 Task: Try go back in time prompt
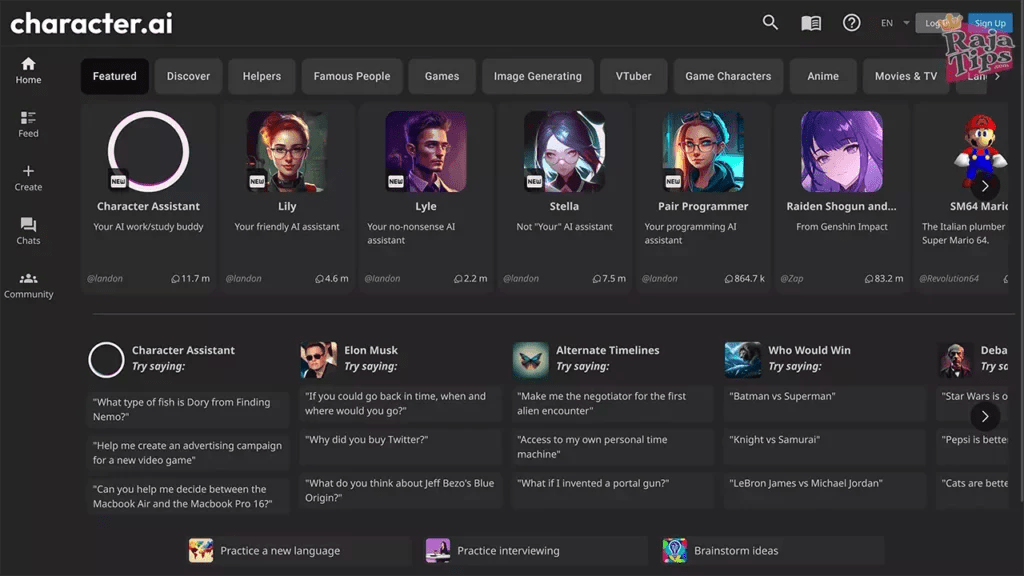tap(400, 403)
